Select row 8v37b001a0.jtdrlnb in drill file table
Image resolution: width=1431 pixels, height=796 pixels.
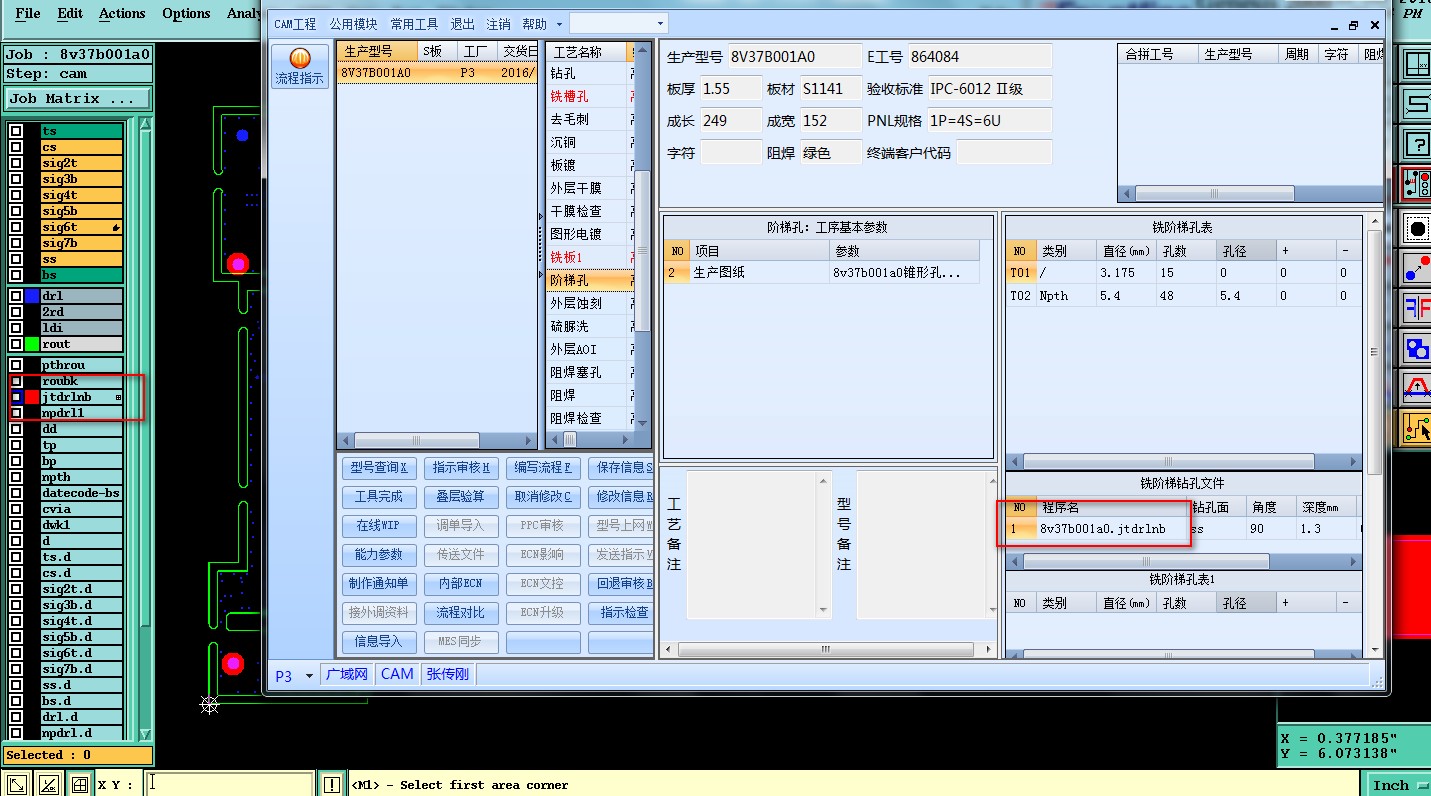click(x=1183, y=528)
